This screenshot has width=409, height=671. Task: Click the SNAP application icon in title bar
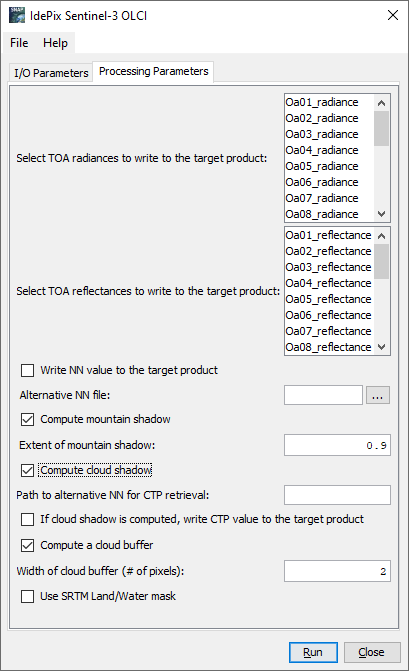tap(17, 15)
